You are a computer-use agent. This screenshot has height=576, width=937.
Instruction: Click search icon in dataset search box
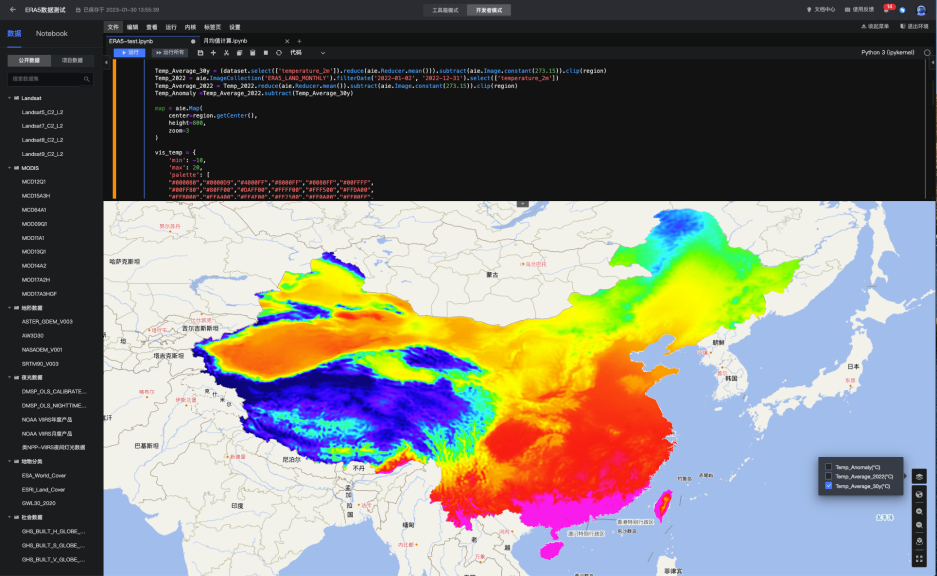(88, 78)
